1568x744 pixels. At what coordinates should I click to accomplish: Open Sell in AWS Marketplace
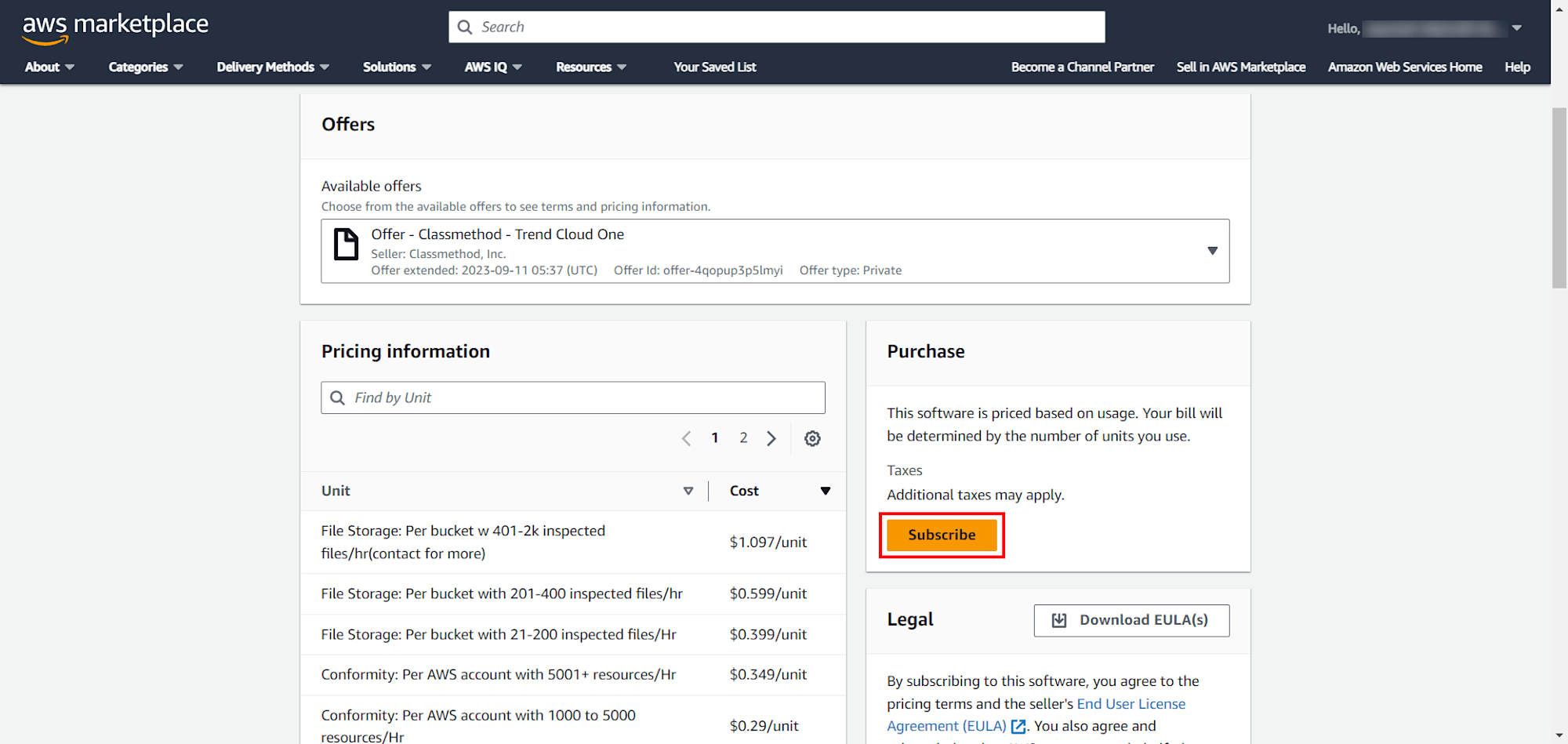pyautogui.click(x=1241, y=67)
